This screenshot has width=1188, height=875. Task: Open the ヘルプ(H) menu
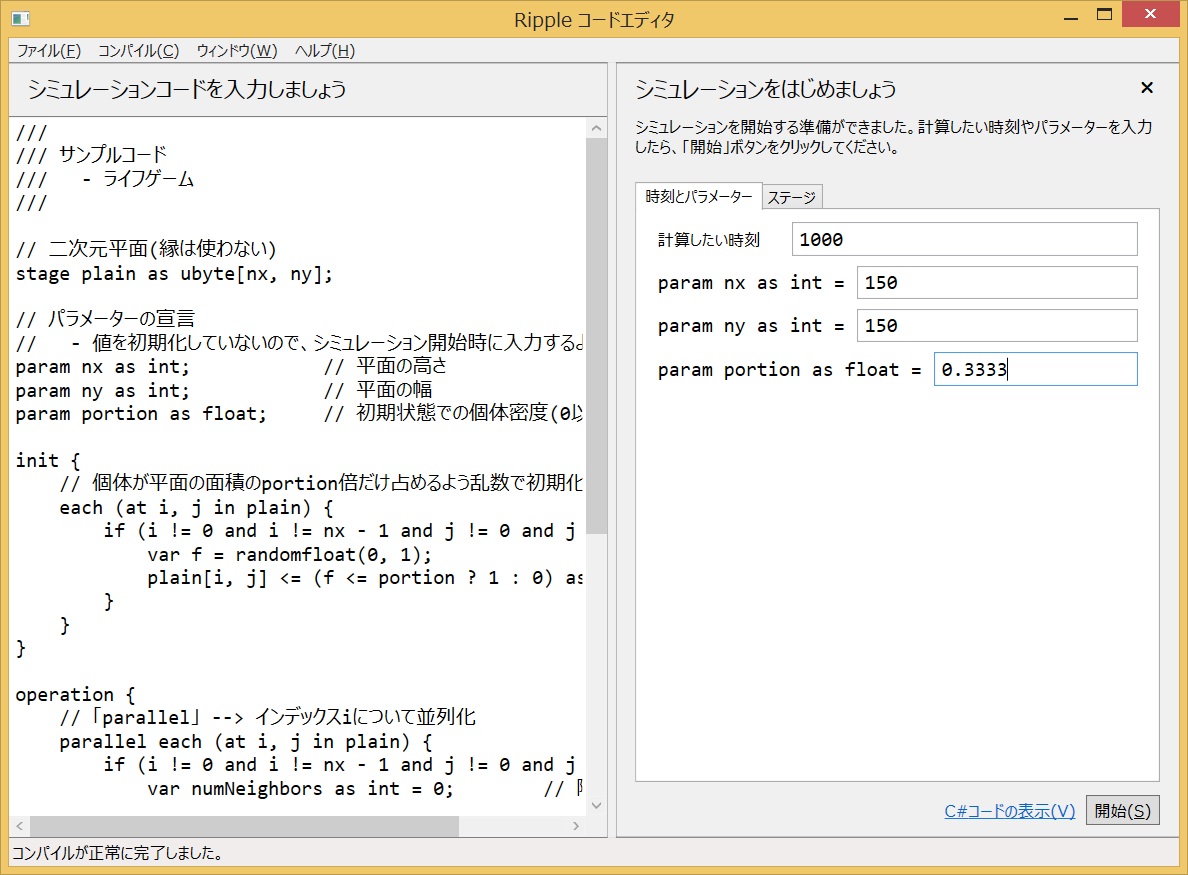(324, 51)
